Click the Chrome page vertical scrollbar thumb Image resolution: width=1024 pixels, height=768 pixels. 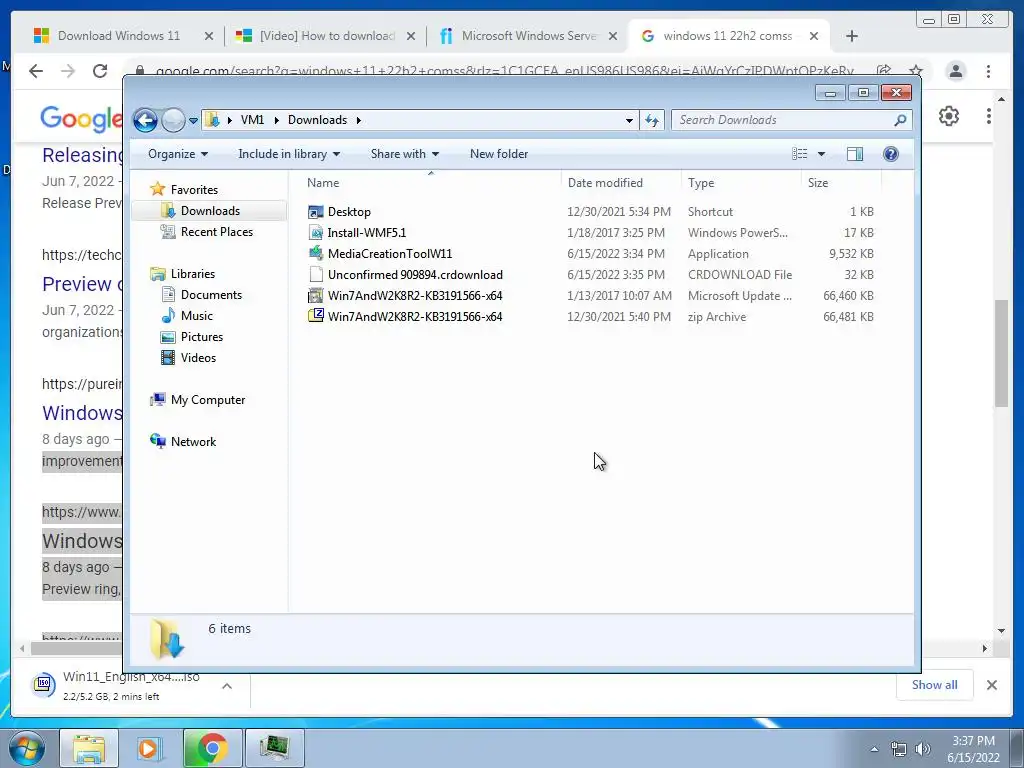coord(1002,353)
